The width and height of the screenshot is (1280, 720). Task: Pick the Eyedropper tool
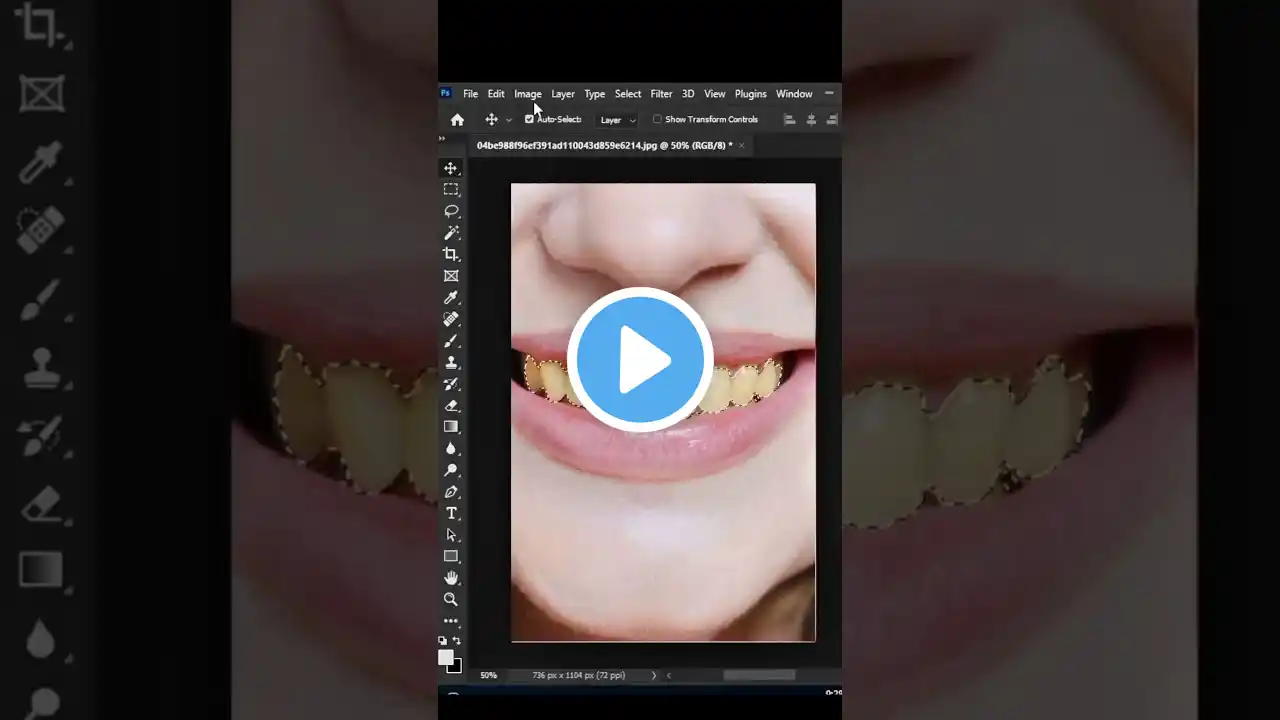click(451, 297)
